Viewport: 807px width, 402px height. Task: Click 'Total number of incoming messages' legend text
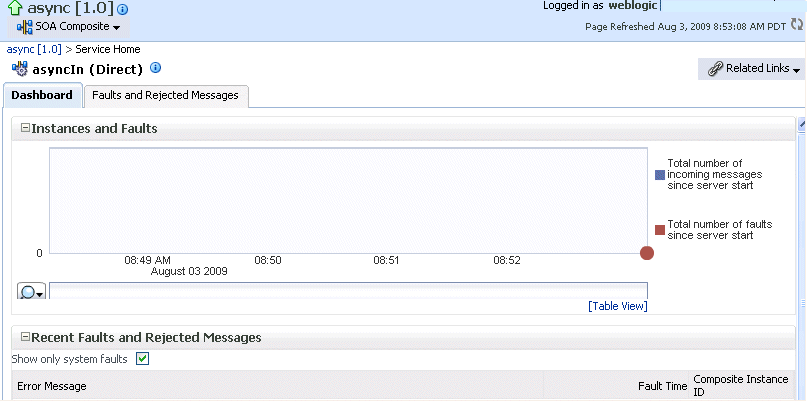pyautogui.click(x=715, y=174)
